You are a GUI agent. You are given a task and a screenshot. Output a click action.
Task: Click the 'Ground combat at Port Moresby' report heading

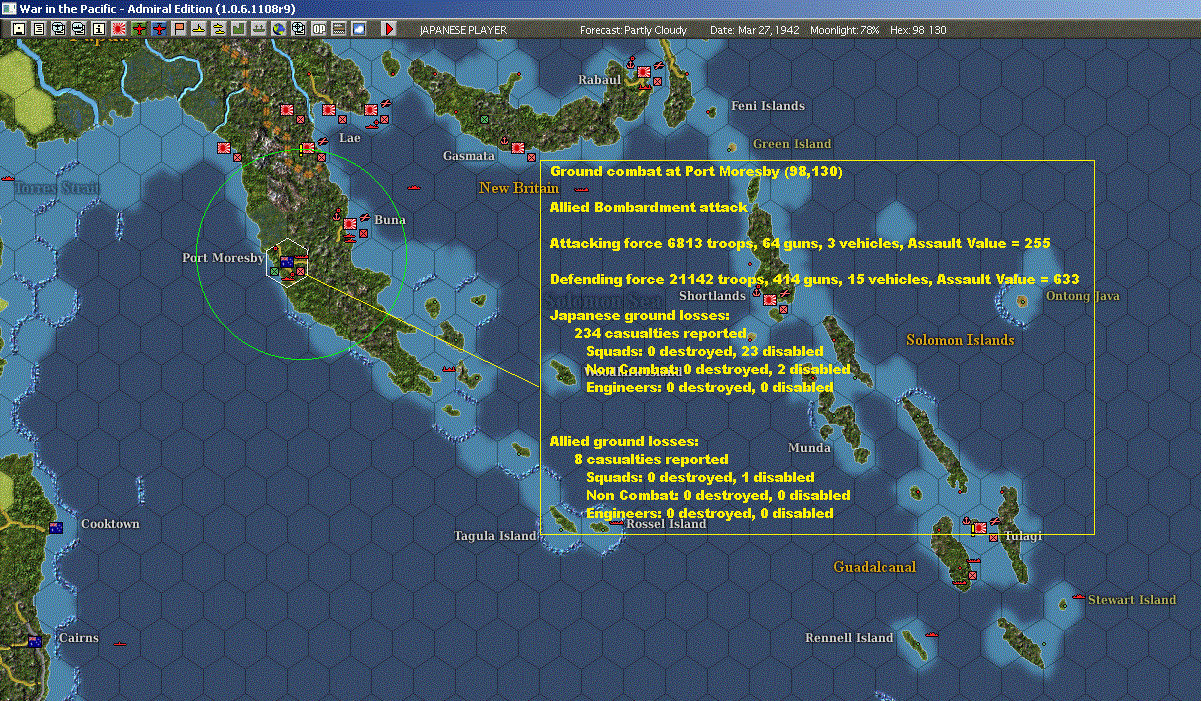tap(697, 171)
